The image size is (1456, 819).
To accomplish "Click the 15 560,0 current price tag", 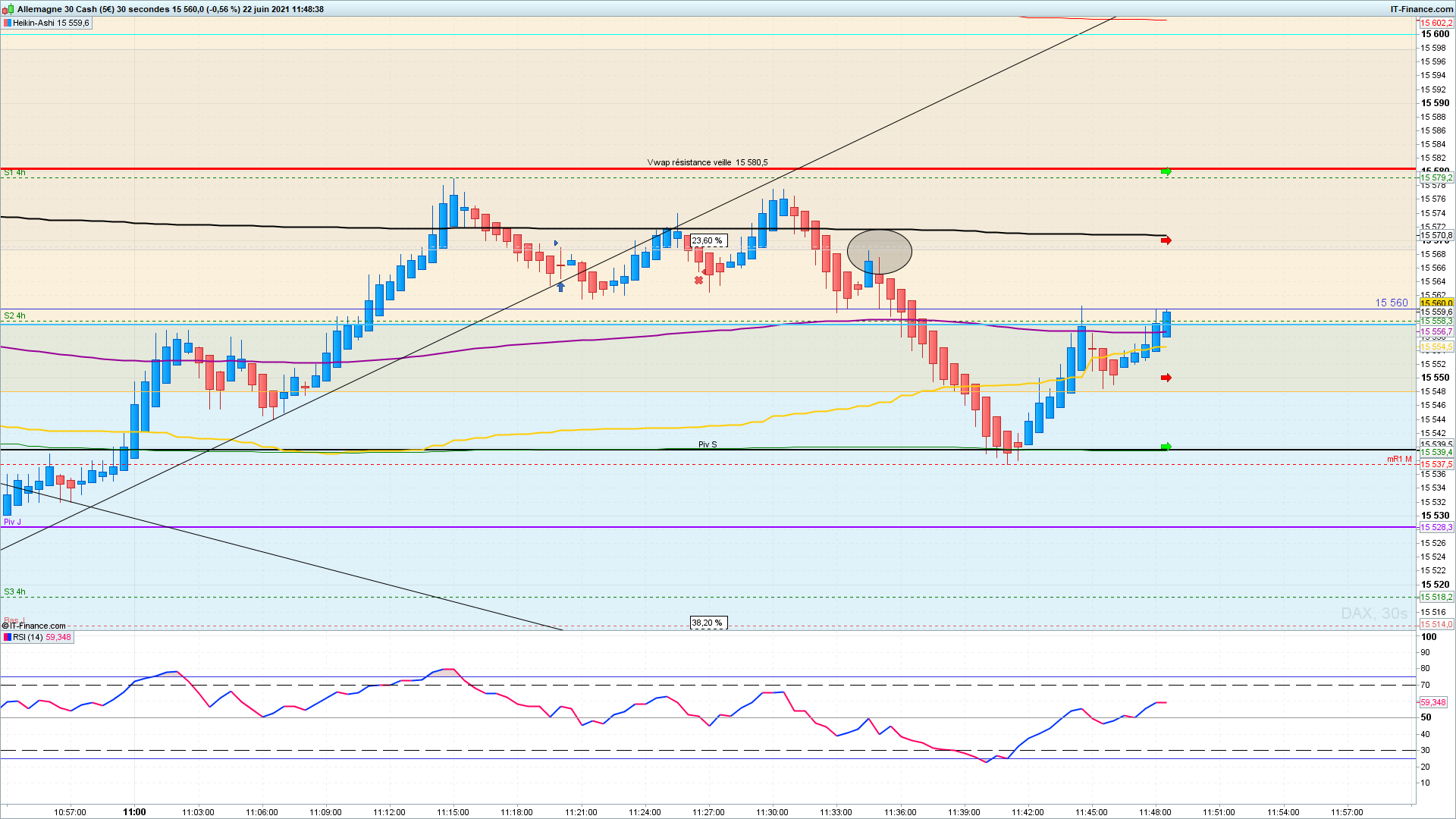I will [x=1436, y=303].
